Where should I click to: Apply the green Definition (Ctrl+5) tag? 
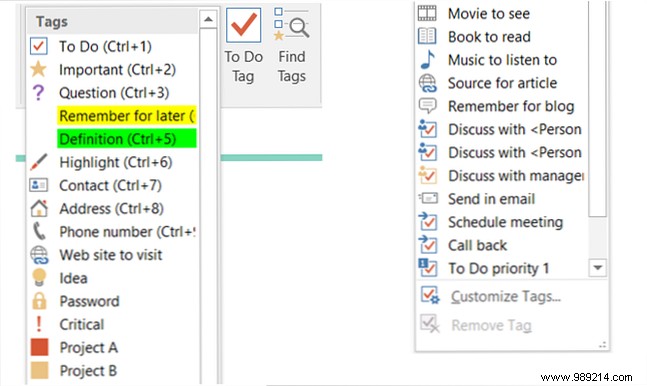click(127, 139)
